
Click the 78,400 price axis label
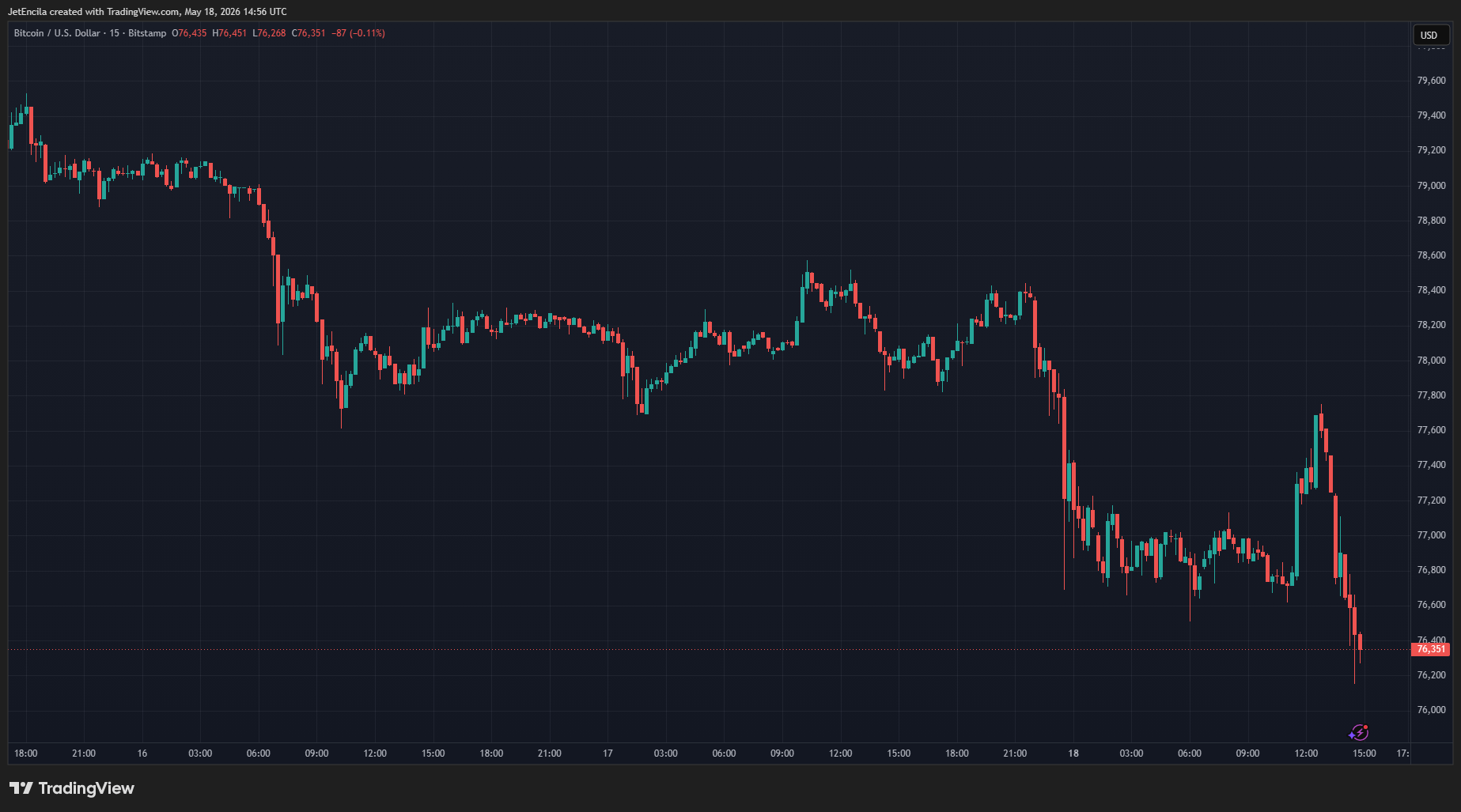tap(1431, 290)
